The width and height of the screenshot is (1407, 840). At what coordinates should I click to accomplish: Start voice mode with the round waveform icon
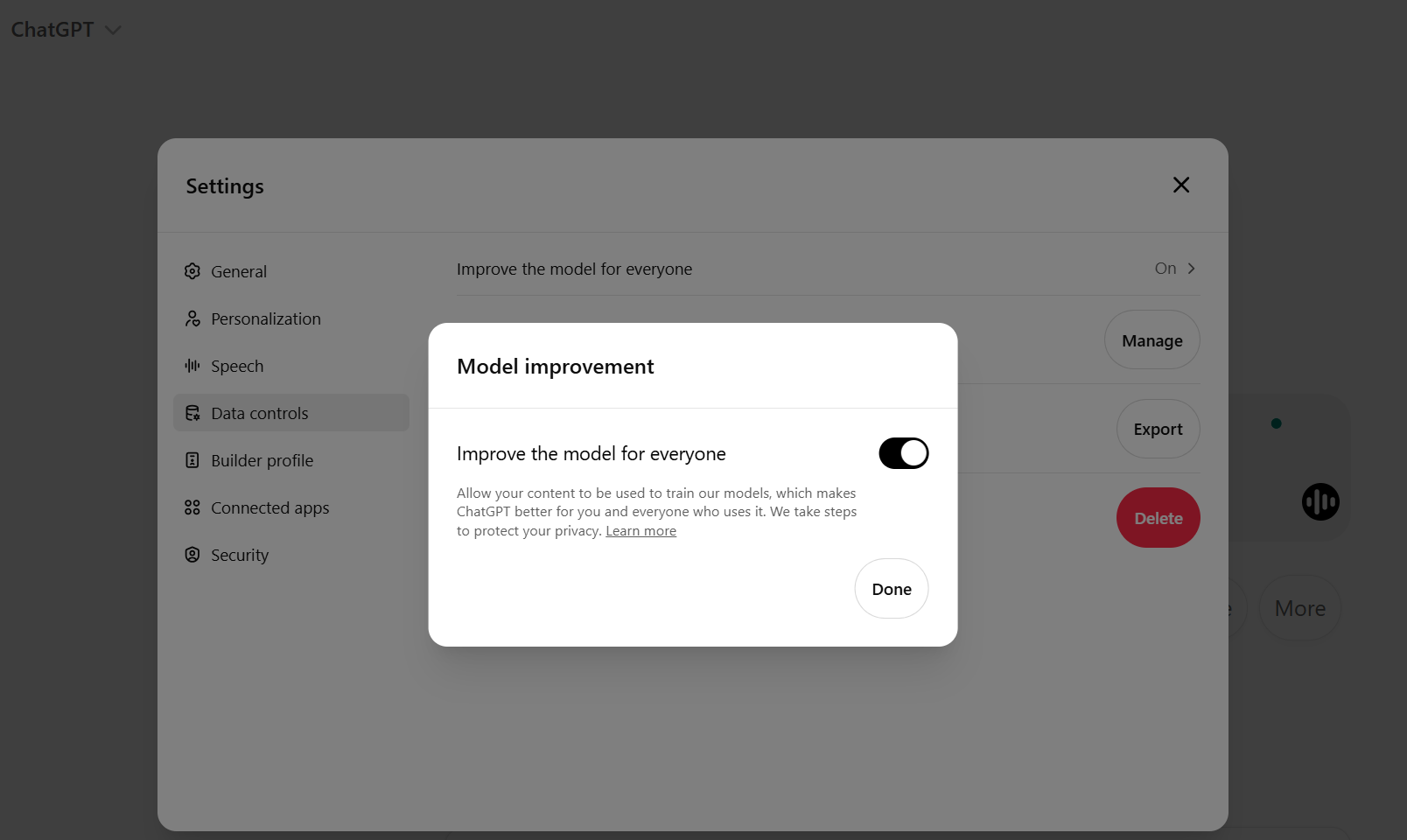1320,502
